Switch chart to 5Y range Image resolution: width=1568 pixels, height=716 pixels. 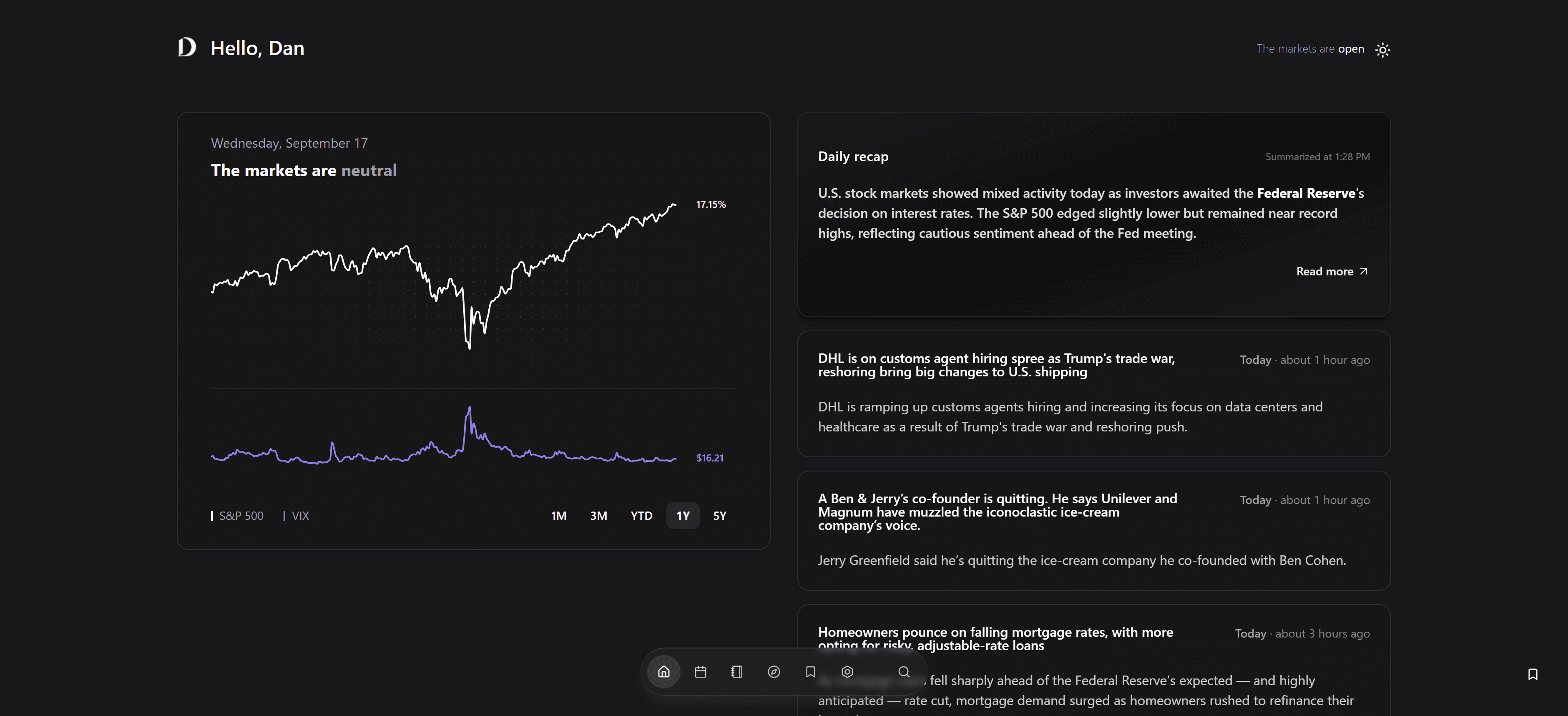(x=719, y=516)
